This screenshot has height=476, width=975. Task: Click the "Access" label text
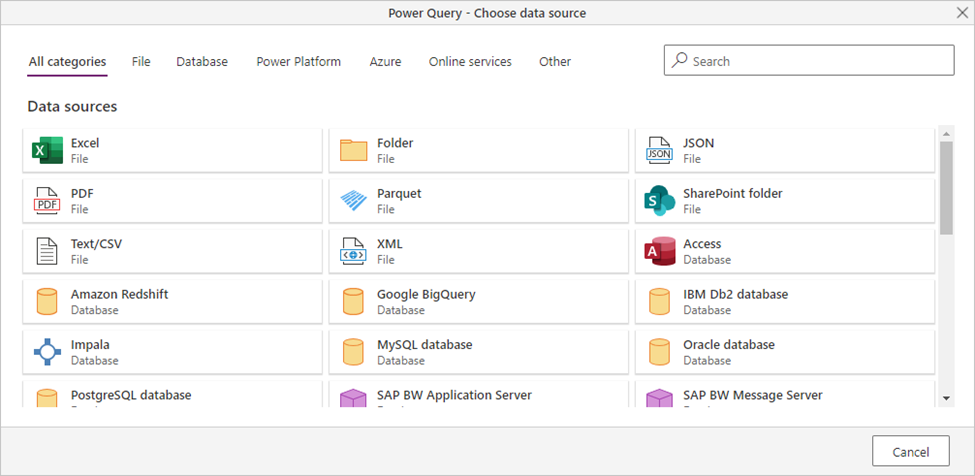(702, 244)
